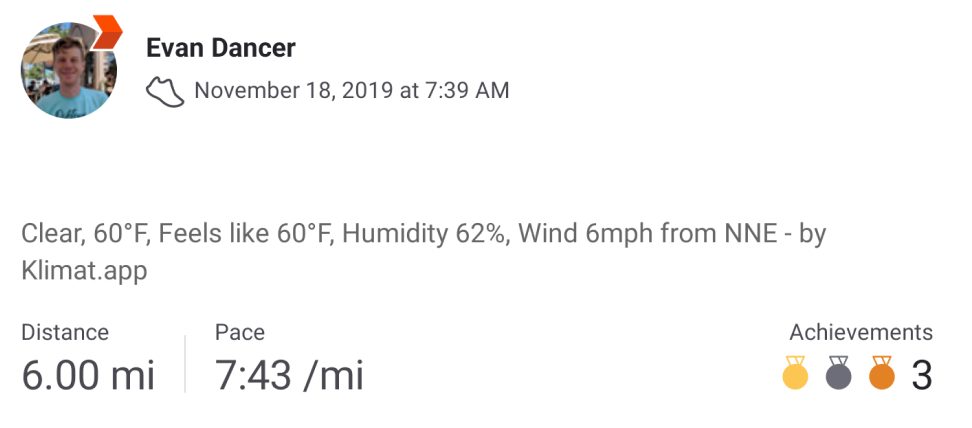Screen dimensions: 972x428
Task: Select the silver medal achievement icon
Action: 839,372
